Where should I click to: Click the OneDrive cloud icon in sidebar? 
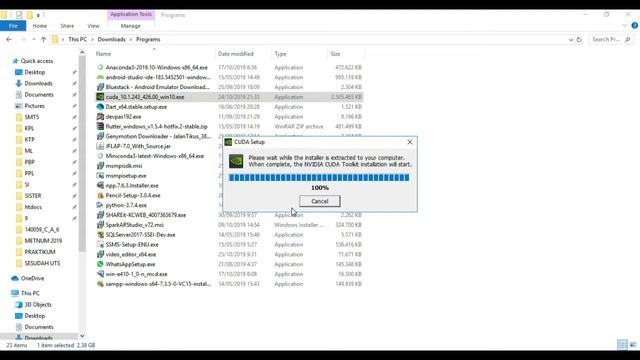[15, 278]
